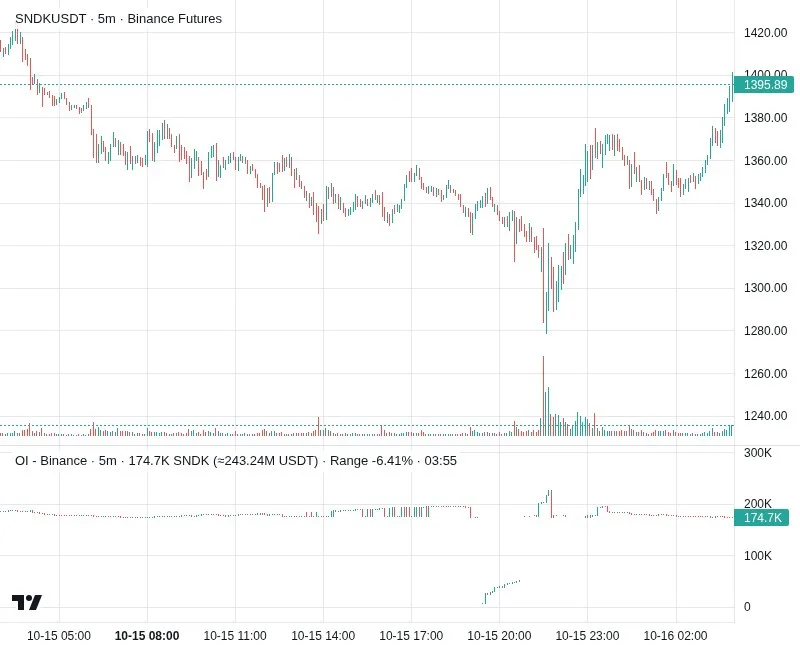Screen dimensions: 800x650
Task: Click the OI - Binance indicator legend
Action: [x=236, y=461]
